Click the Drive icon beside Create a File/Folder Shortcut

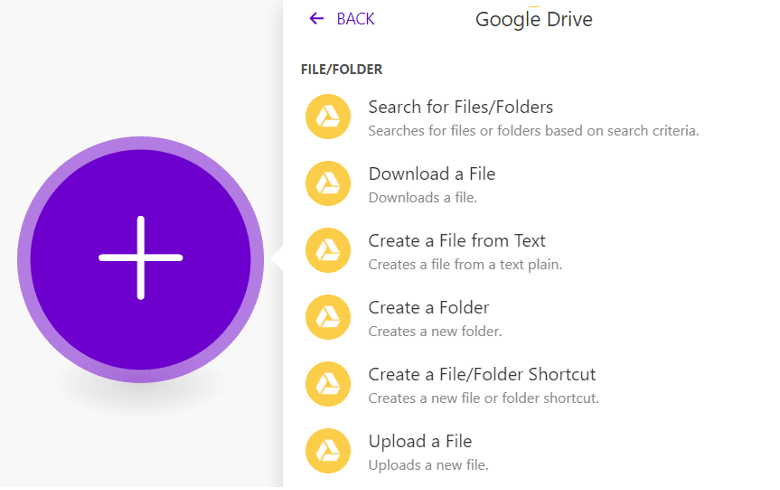[328, 384]
